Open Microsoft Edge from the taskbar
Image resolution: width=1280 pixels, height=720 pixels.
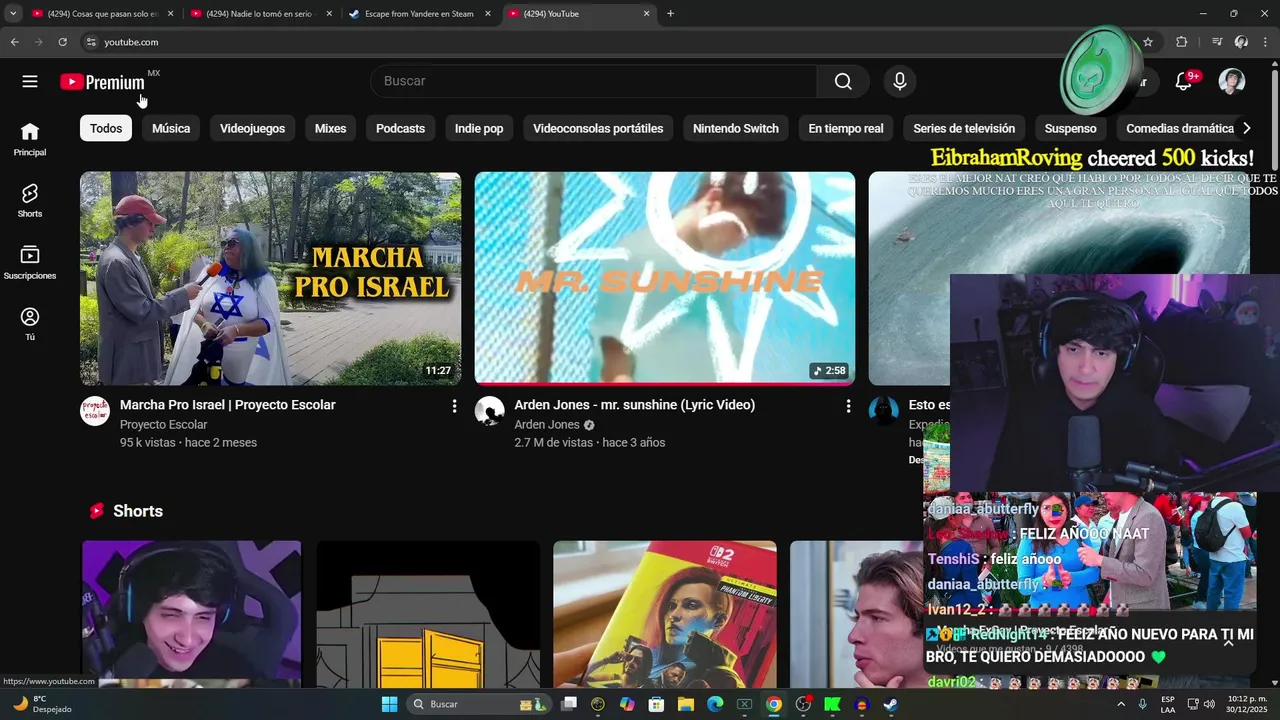715,704
